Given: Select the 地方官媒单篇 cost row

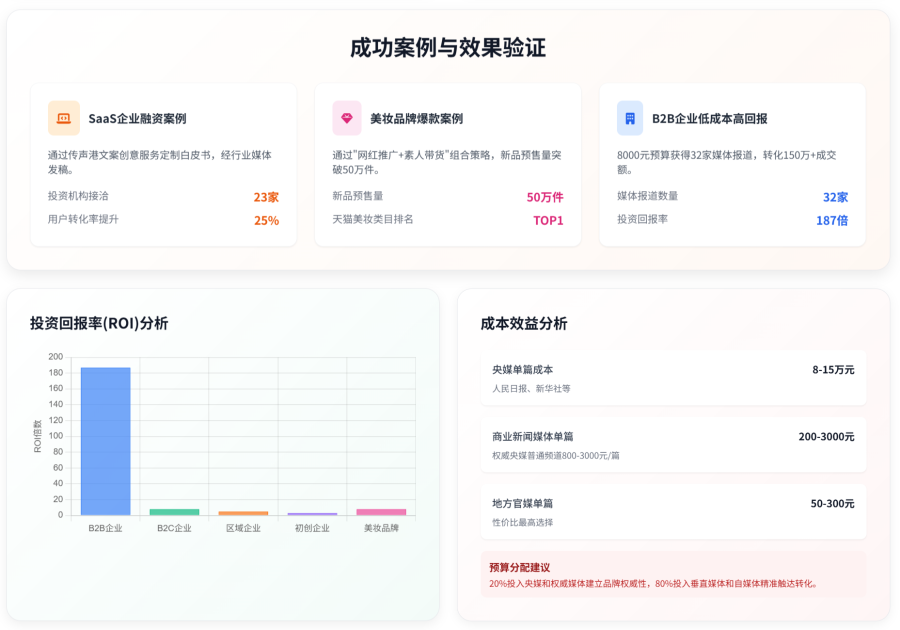Looking at the screenshot, I should 673,512.
